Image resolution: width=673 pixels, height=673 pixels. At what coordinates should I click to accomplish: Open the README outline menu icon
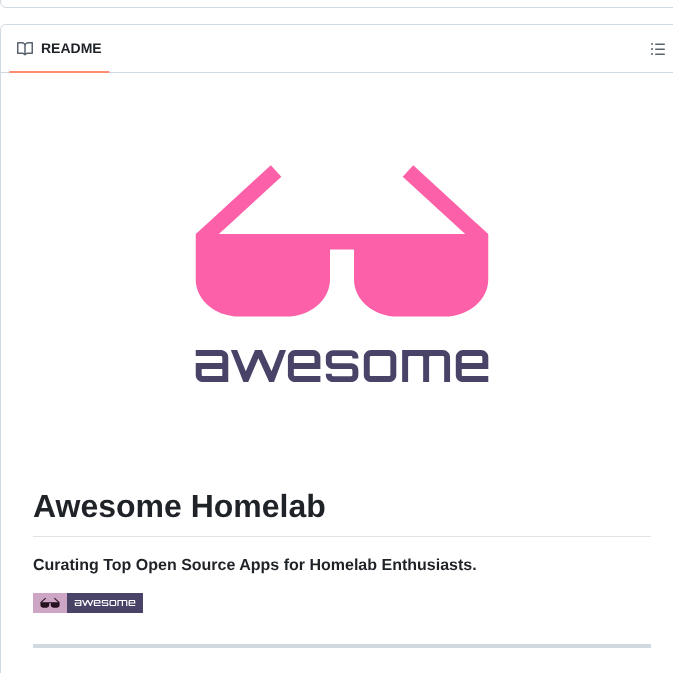point(657,49)
